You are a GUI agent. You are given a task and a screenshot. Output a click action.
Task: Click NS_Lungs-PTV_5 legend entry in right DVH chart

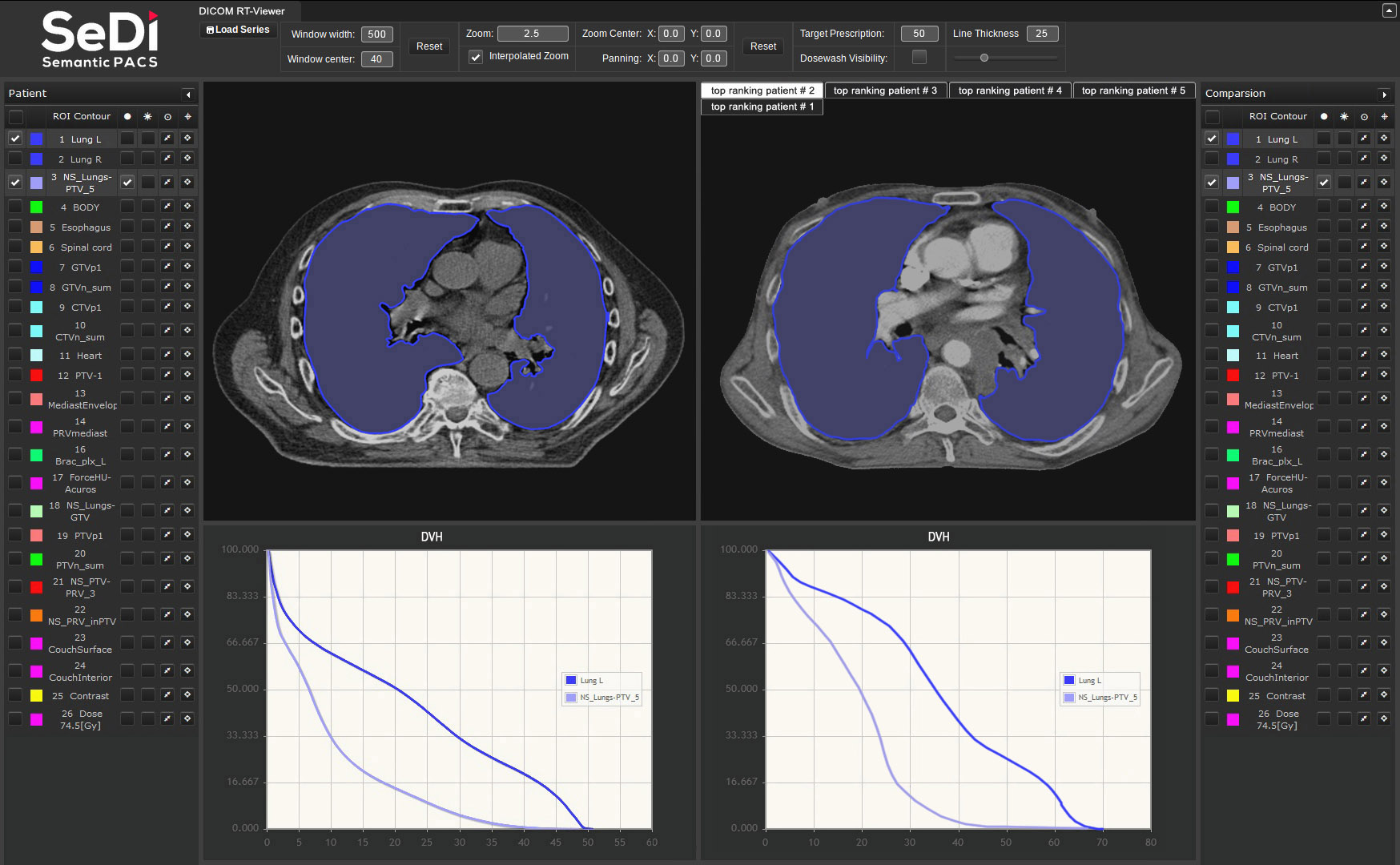point(1100,698)
